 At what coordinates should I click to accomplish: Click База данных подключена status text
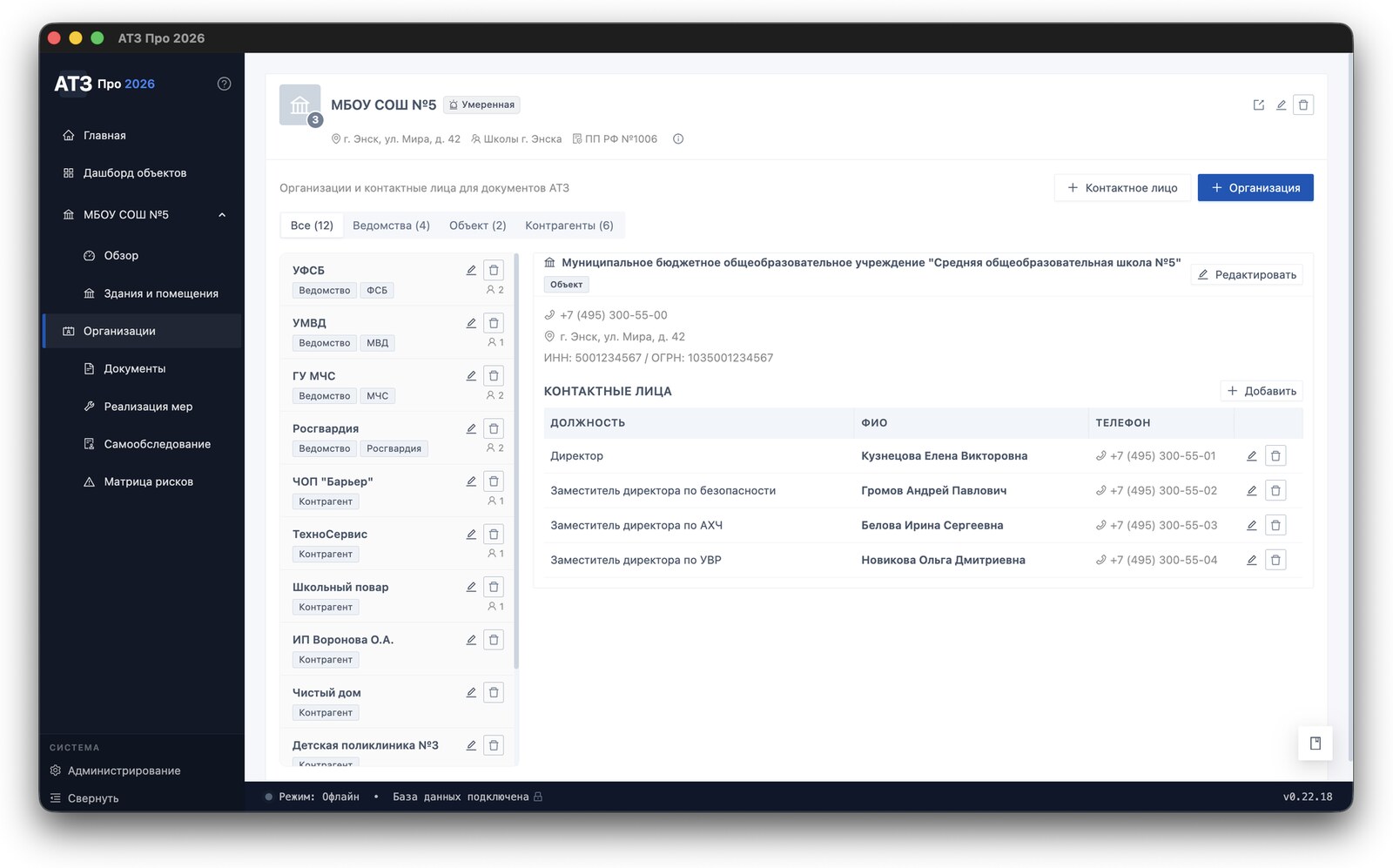tap(461, 797)
